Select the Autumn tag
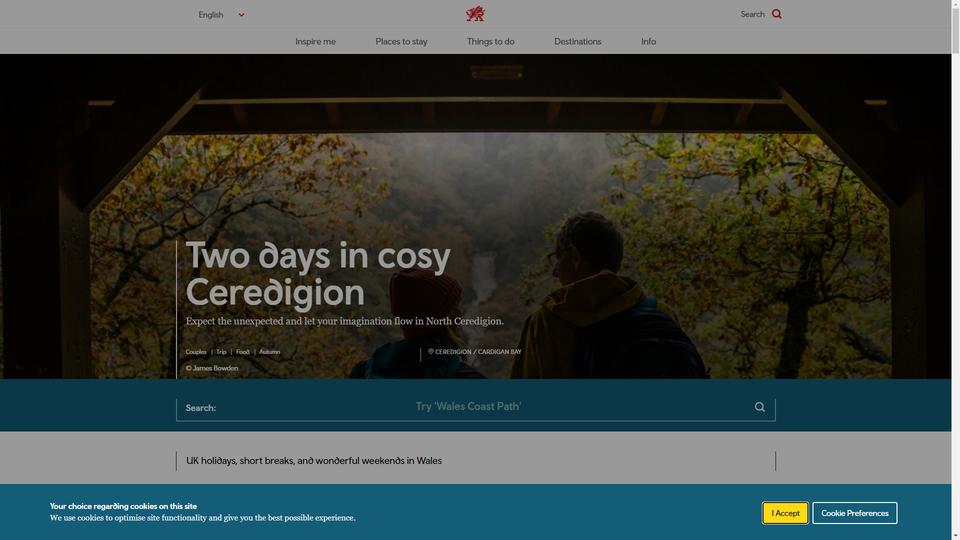Image resolution: width=960 pixels, height=540 pixels. tap(269, 352)
